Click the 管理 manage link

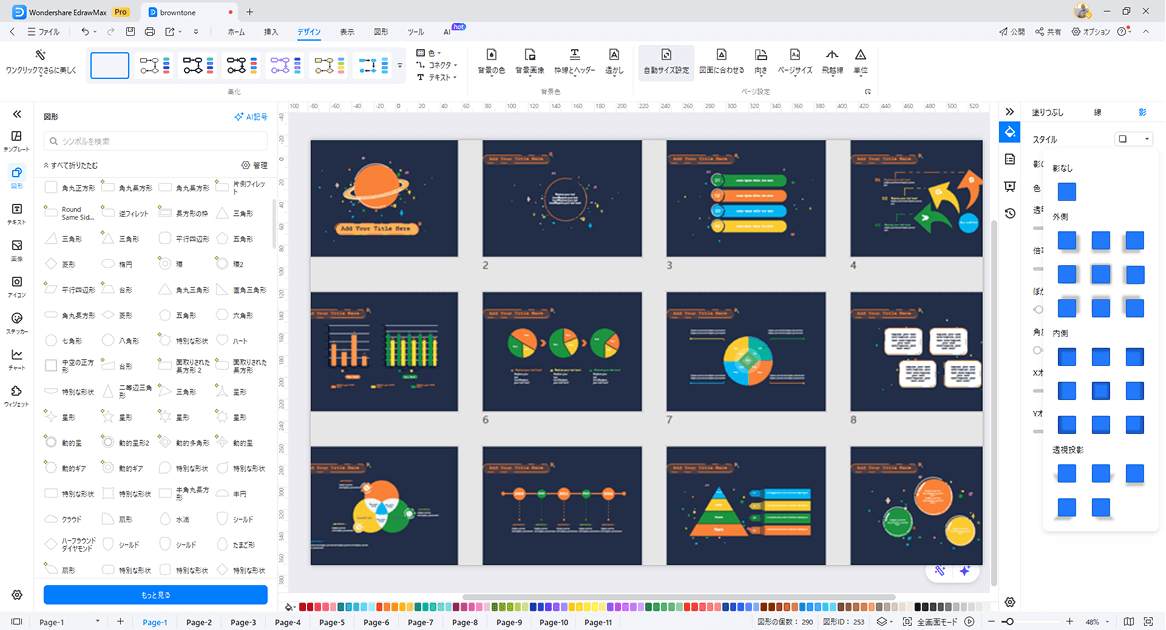tap(254, 165)
